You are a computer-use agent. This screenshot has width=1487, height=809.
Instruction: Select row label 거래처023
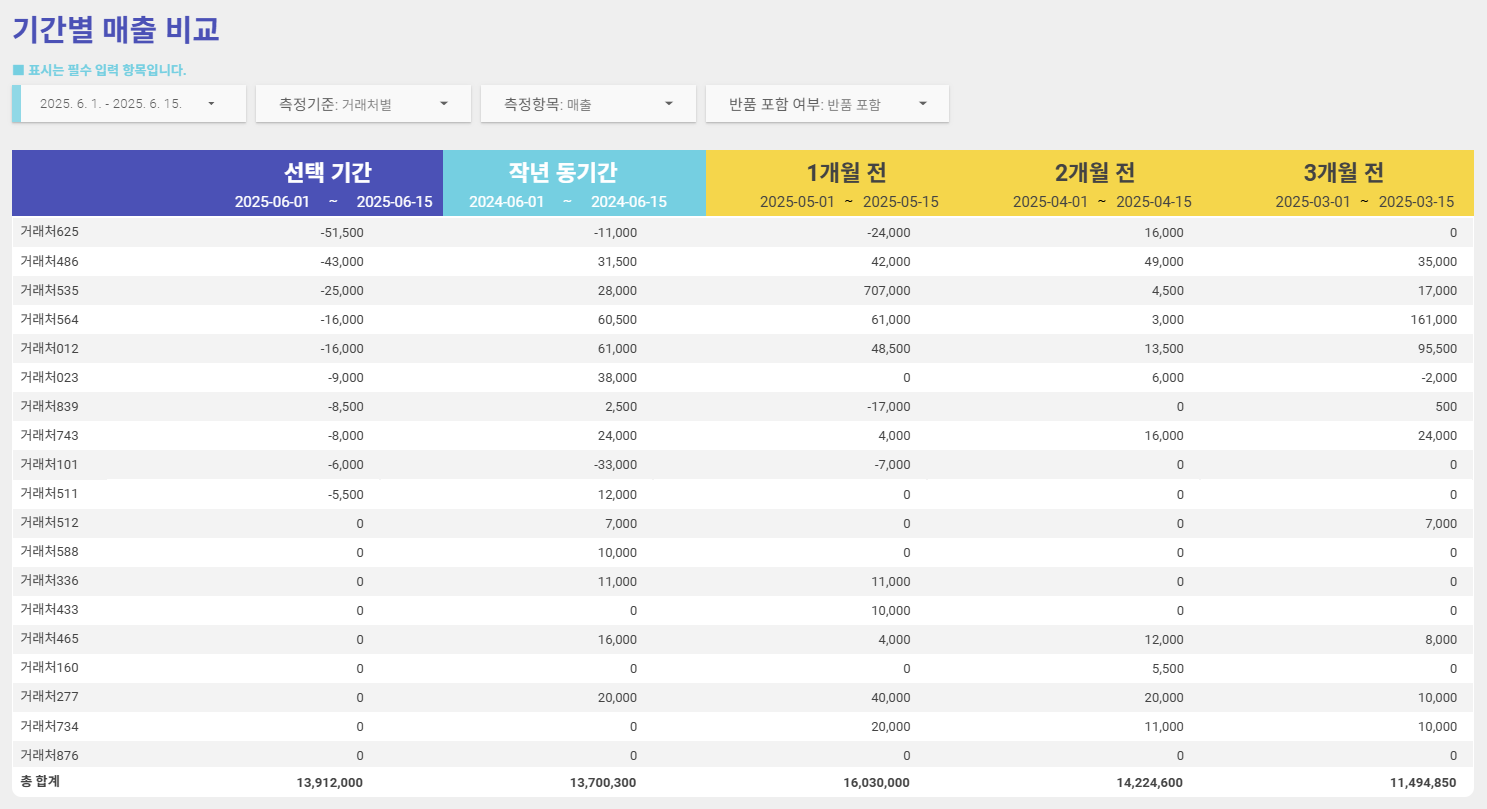click(49, 377)
